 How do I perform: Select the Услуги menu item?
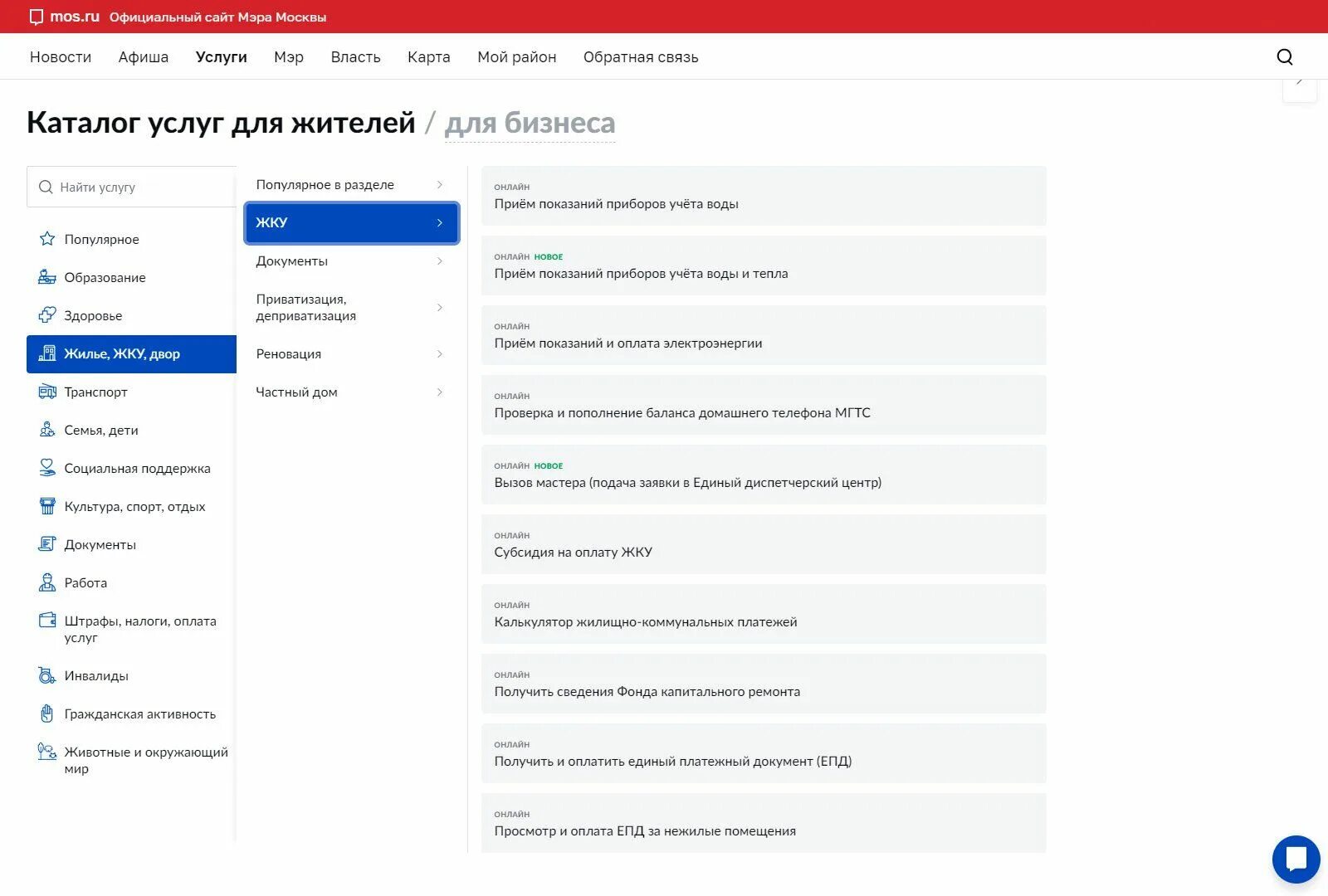(x=222, y=56)
